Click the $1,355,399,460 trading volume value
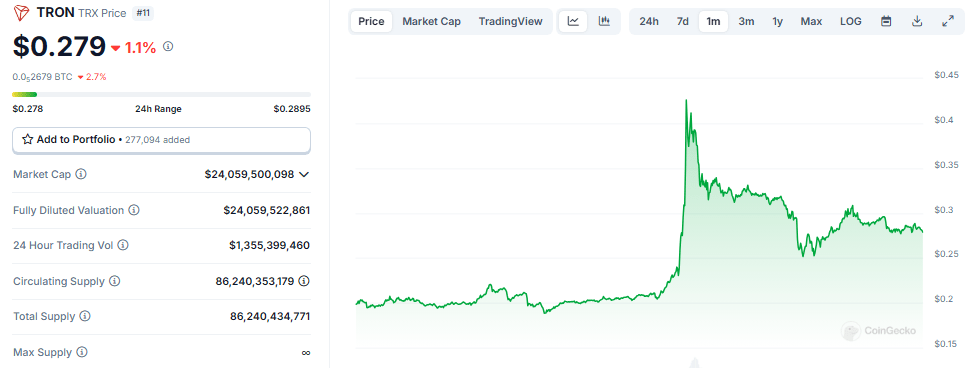977x368 pixels. coord(269,245)
